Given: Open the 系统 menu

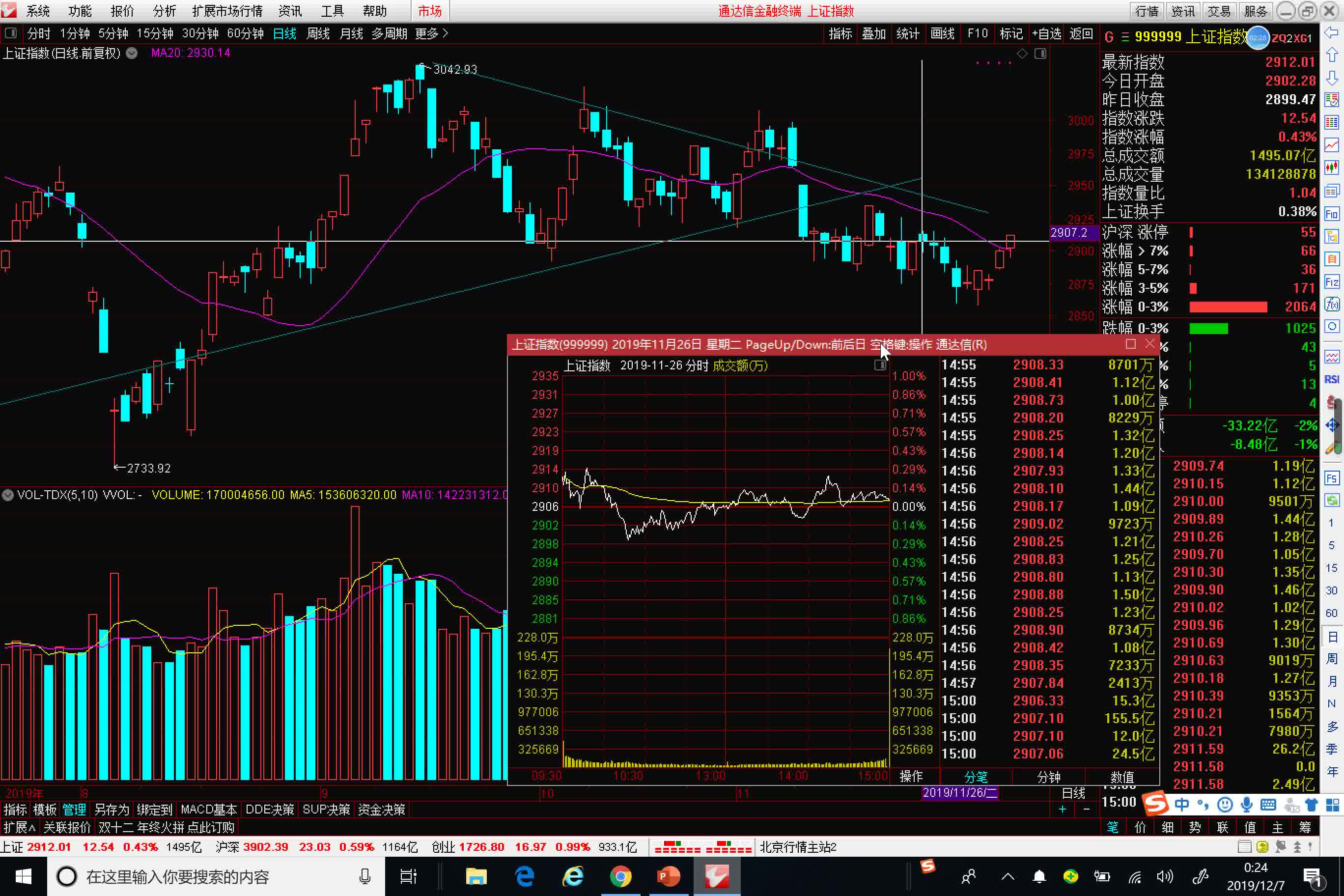Looking at the screenshot, I should click(38, 11).
